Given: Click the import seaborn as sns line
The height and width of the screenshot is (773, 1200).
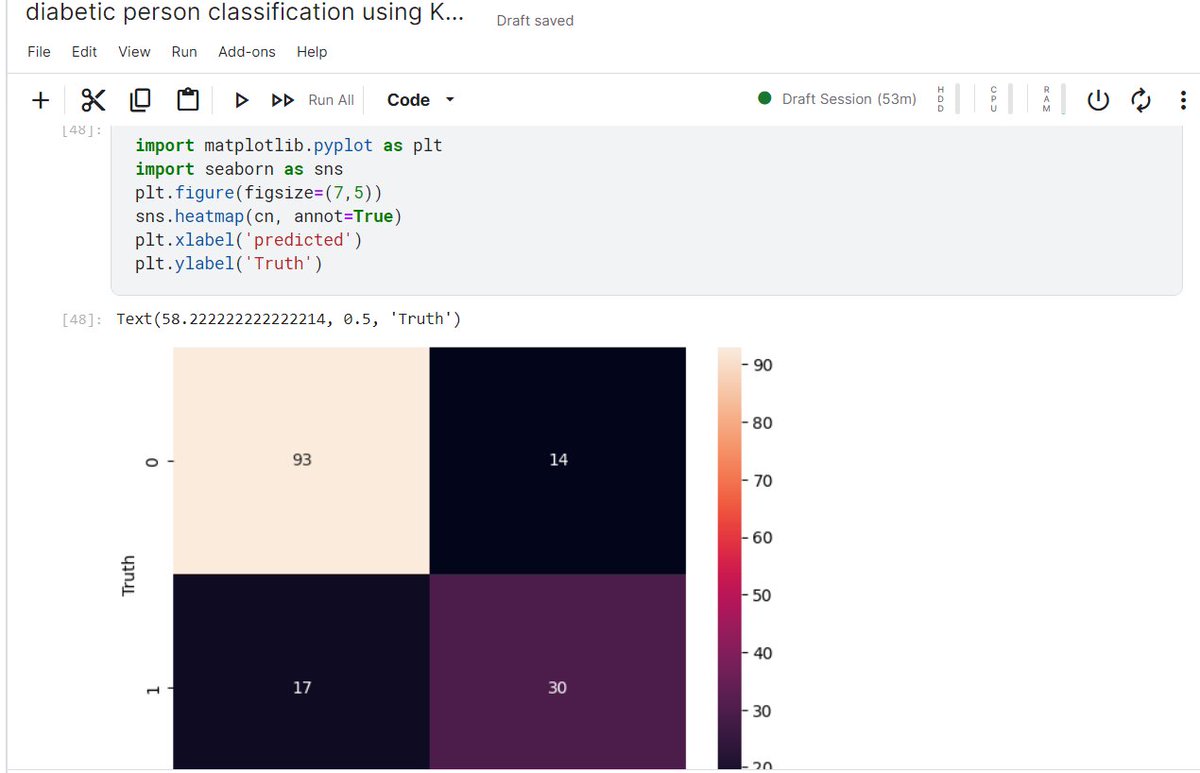Looking at the screenshot, I should tap(239, 169).
